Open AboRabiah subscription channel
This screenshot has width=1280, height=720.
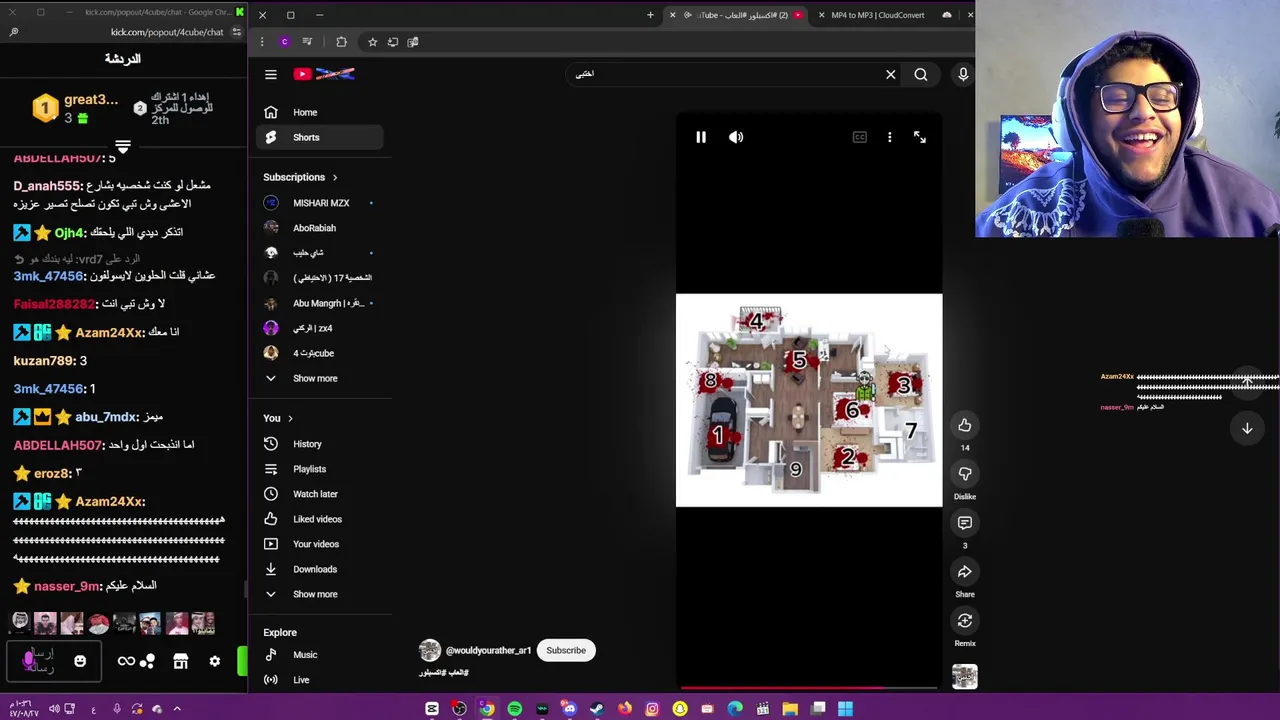click(x=320, y=228)
